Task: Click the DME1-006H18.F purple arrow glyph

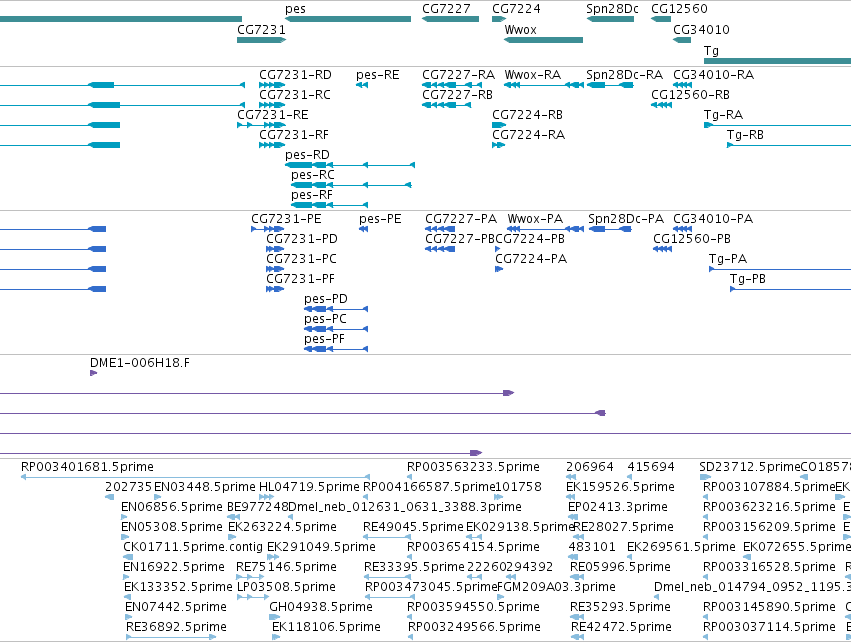Action: click(x=93, y=373)
